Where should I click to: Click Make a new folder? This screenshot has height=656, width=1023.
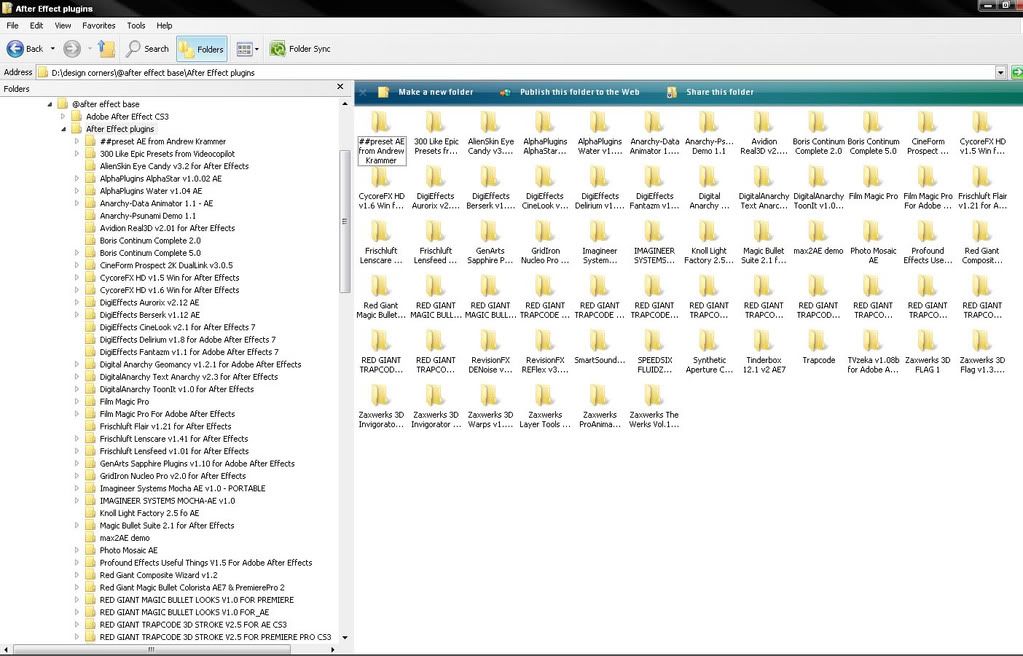pyautogui.click(x=426, y=92)
